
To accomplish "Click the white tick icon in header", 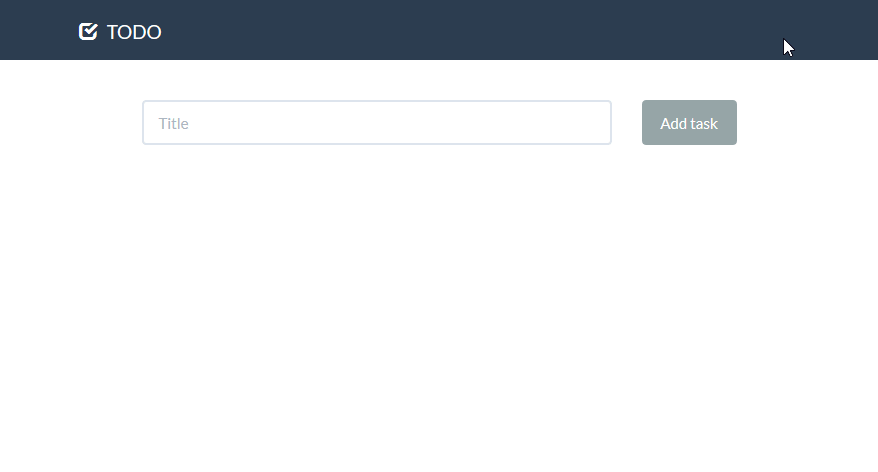I will pos(88,31).
